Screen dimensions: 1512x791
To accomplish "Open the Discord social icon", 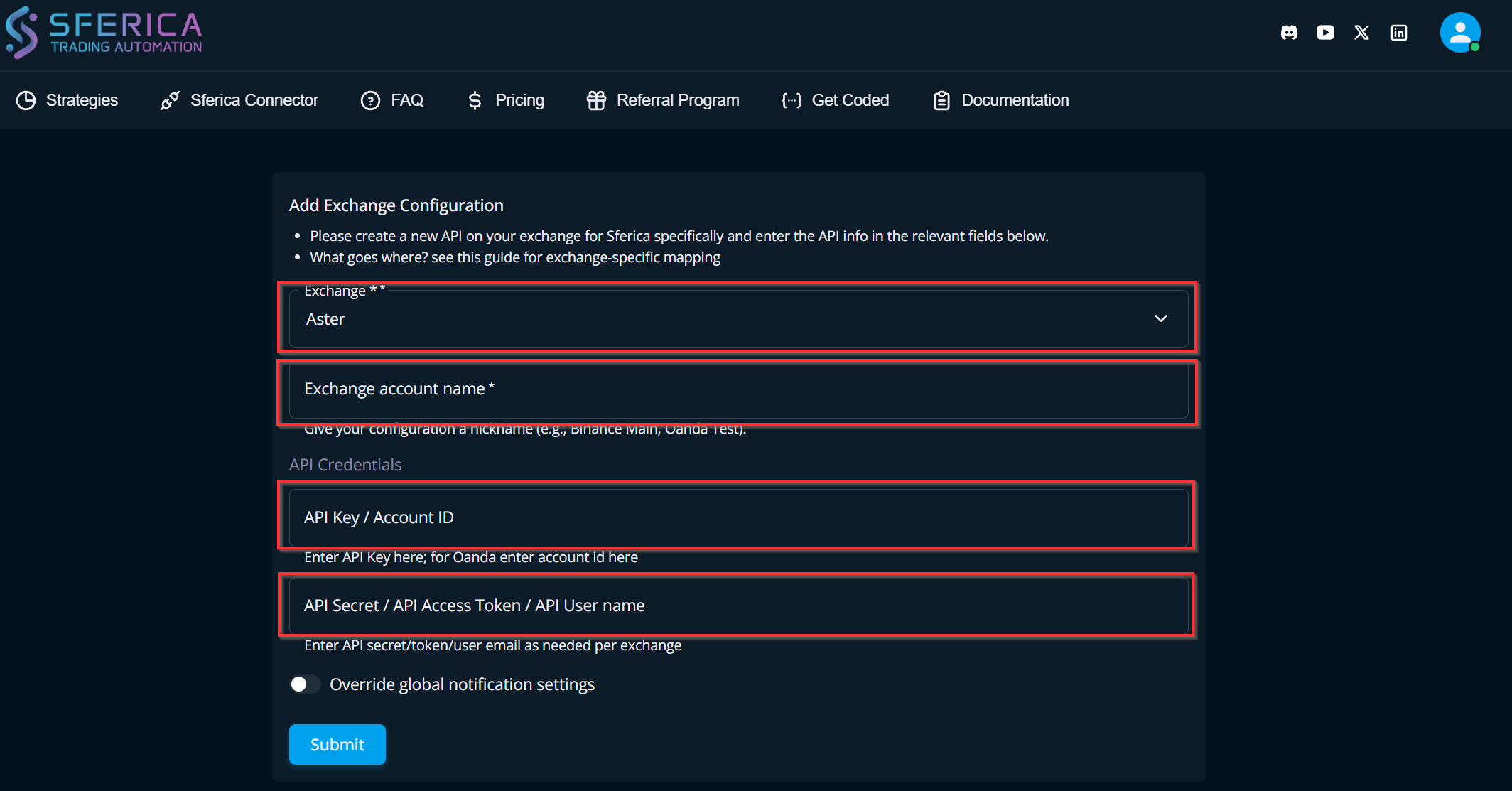I will pyautogui.click(x=1289, y=33).
